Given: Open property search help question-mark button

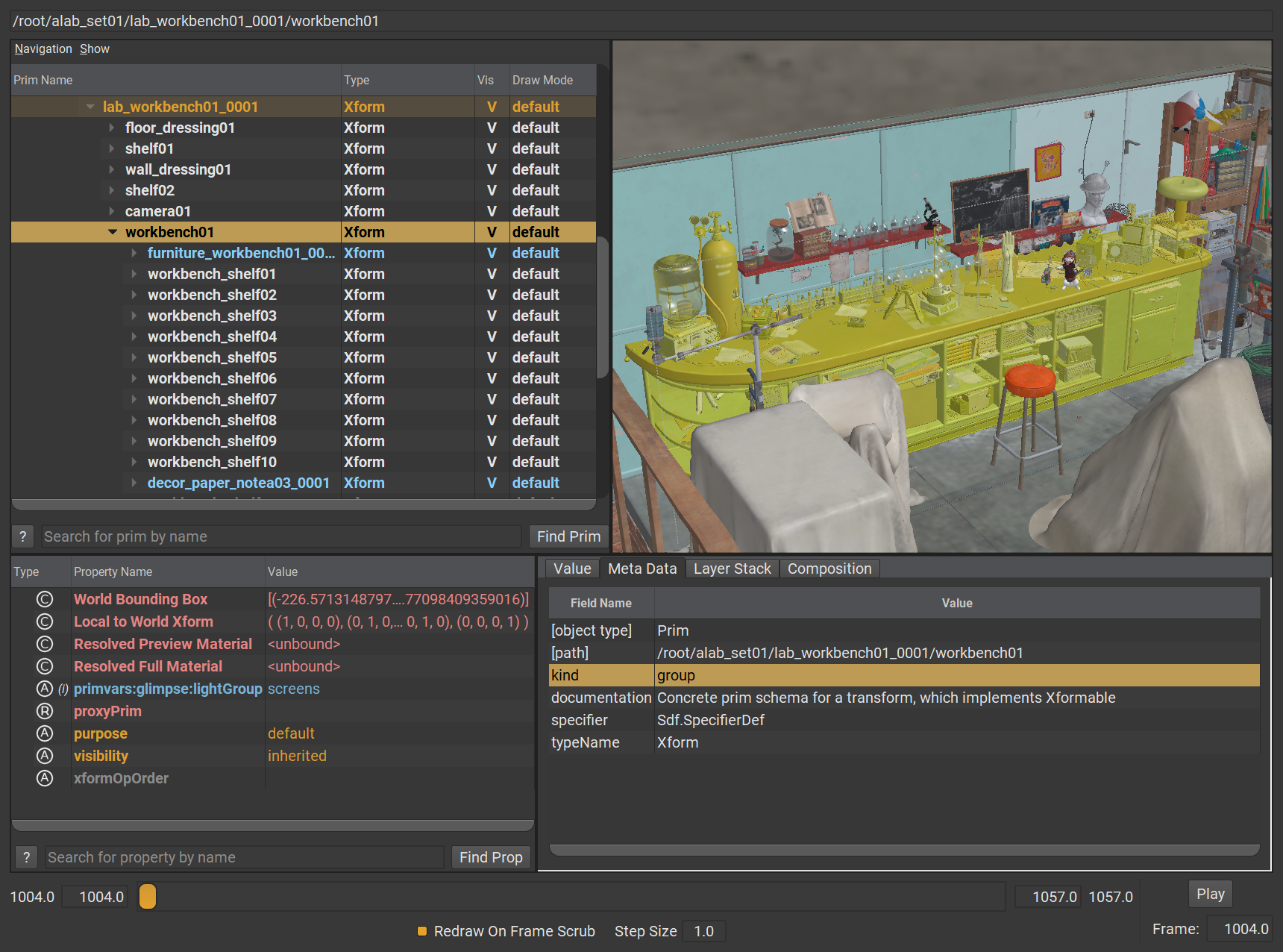Looking at the screenshot, I should point(27,857).
